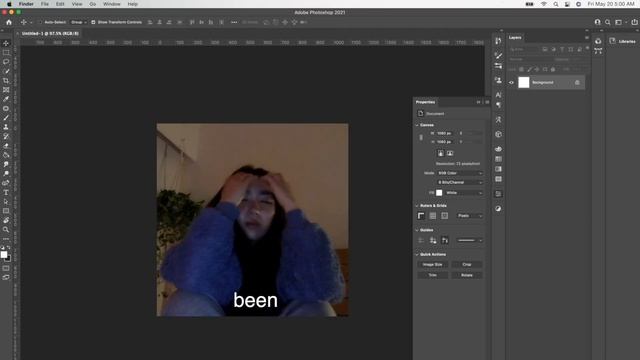
Task: Toggle the canvas width-height link icon
Action: pyautogui.click(x=421, y=138)
